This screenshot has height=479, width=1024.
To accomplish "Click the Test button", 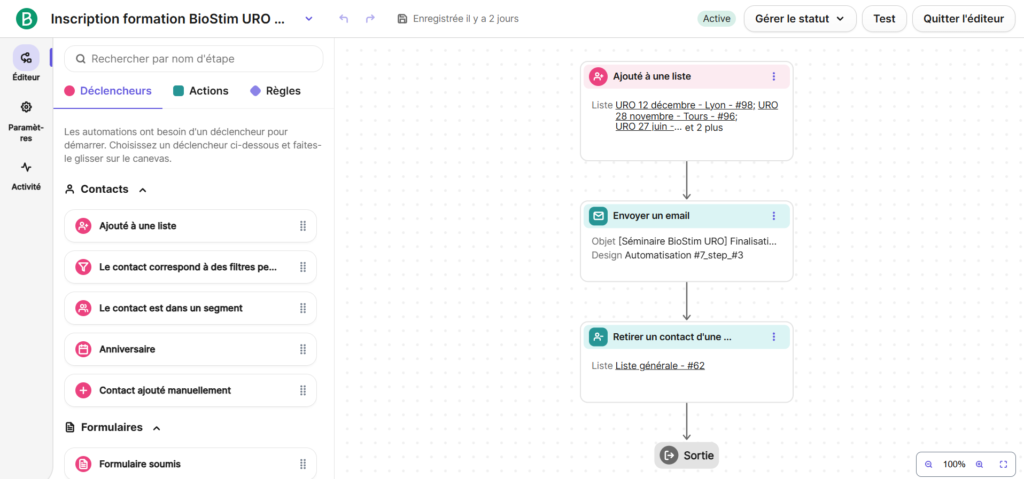I will coord(884,19).
